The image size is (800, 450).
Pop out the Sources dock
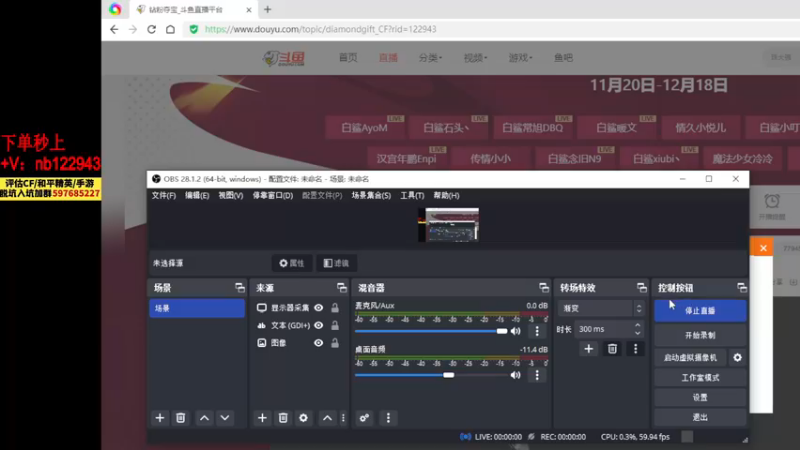point(342,288)
